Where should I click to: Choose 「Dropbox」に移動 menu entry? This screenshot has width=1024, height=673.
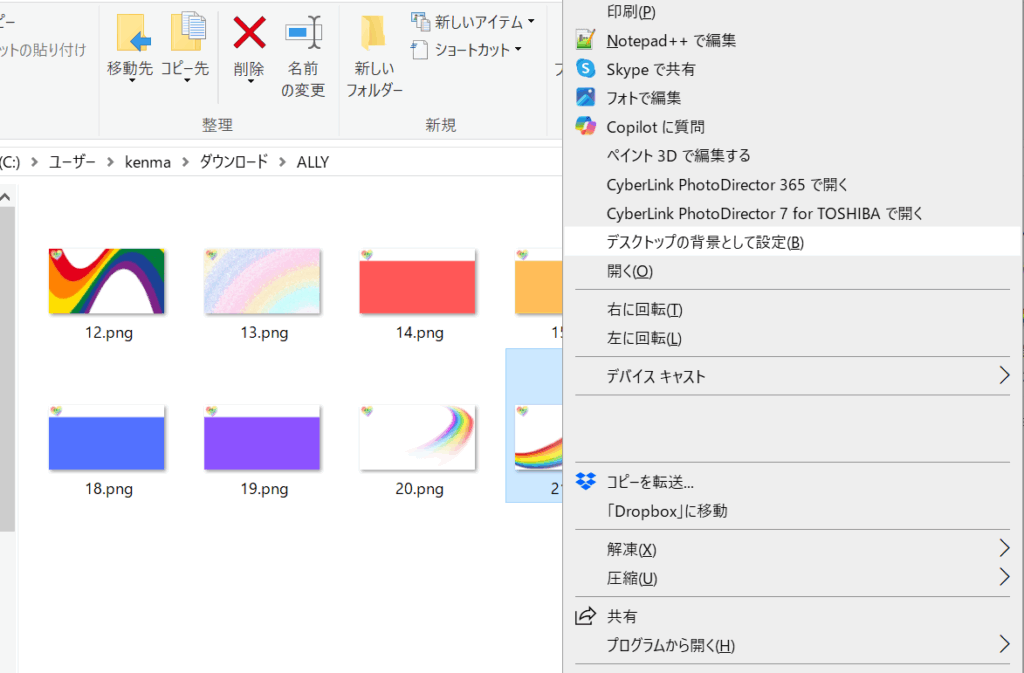tap(792, 511)
